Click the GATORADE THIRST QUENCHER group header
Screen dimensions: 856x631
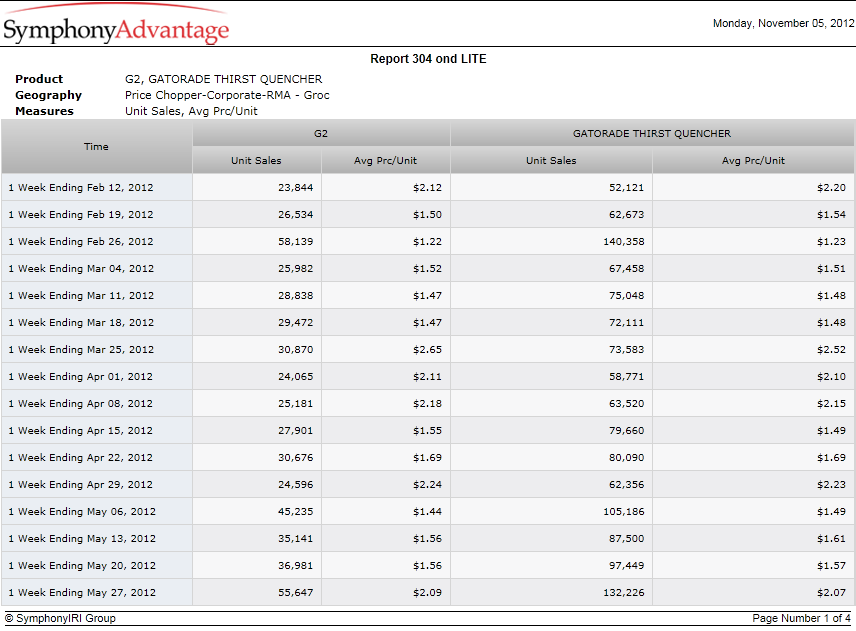pyautogui.click(x=652, y=134)
